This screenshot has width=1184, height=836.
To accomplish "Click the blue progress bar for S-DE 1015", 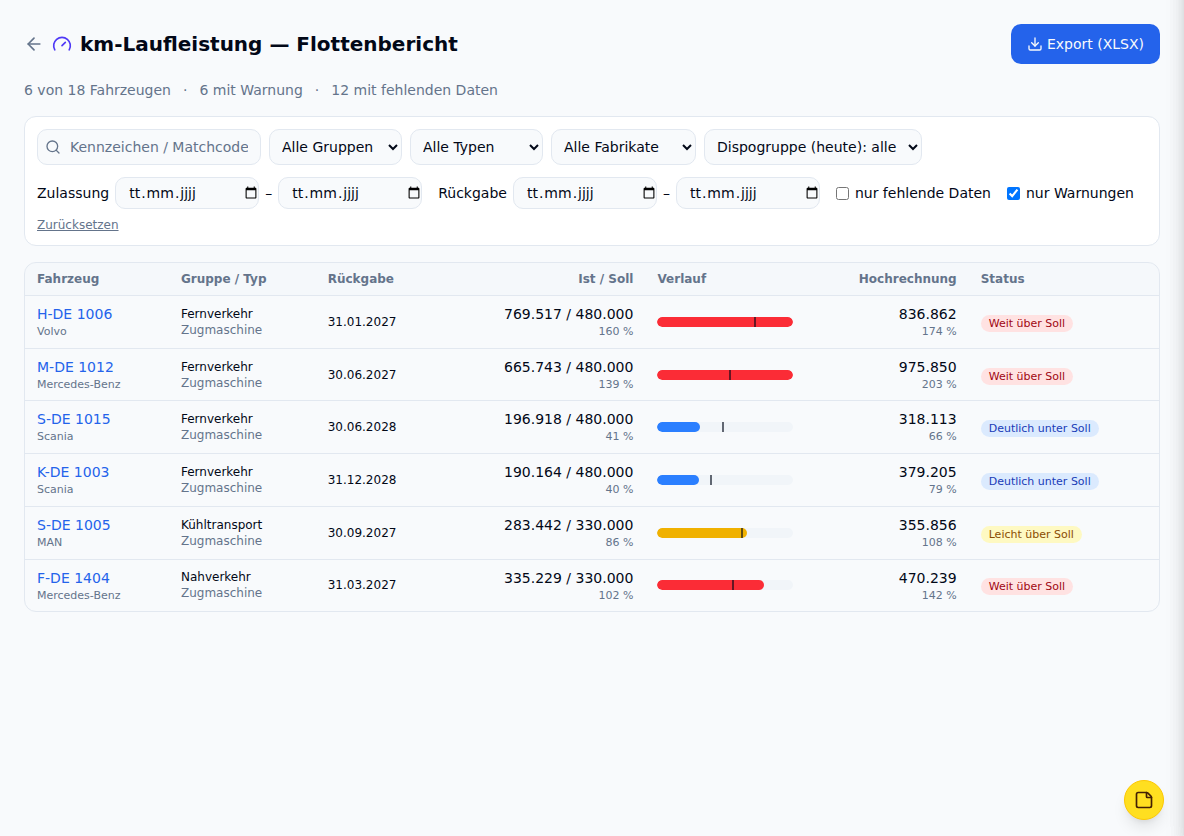I will point(679,427).
